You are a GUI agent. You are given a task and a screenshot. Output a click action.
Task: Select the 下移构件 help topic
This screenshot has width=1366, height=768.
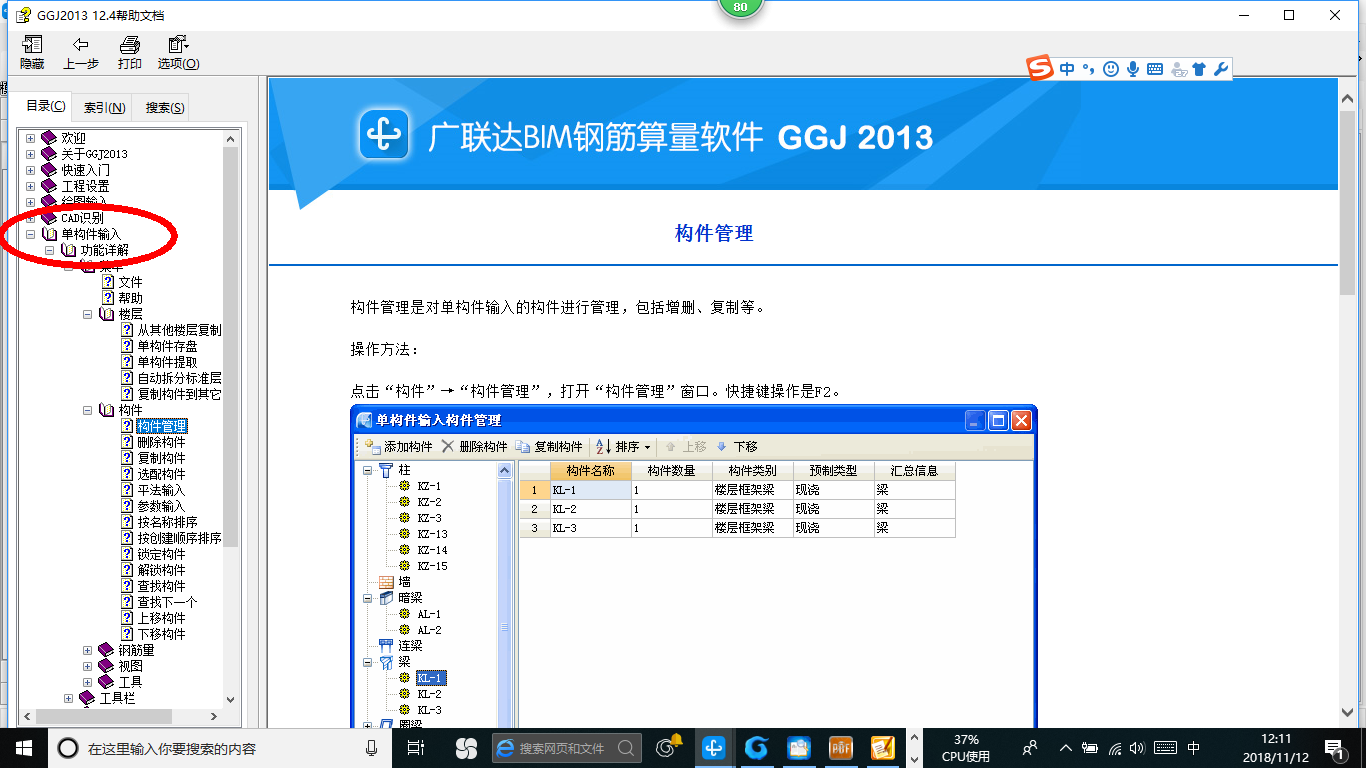point(161,634)
